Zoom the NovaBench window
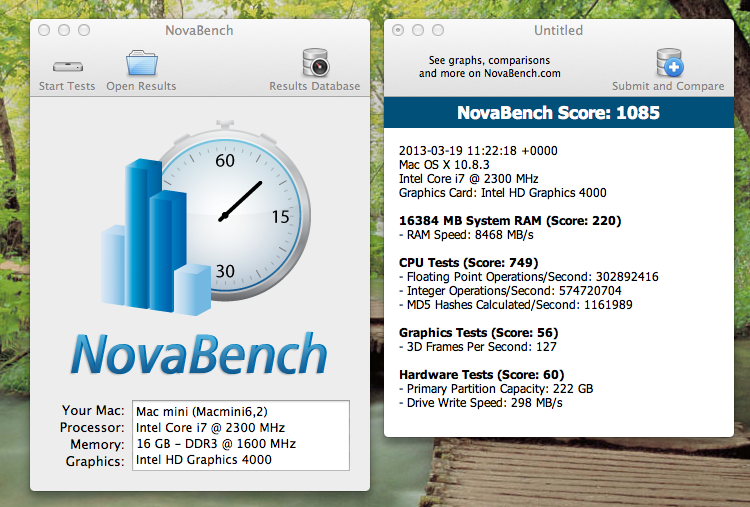The width and height of the screenshot is (750, 507). [x=84, y=31]
